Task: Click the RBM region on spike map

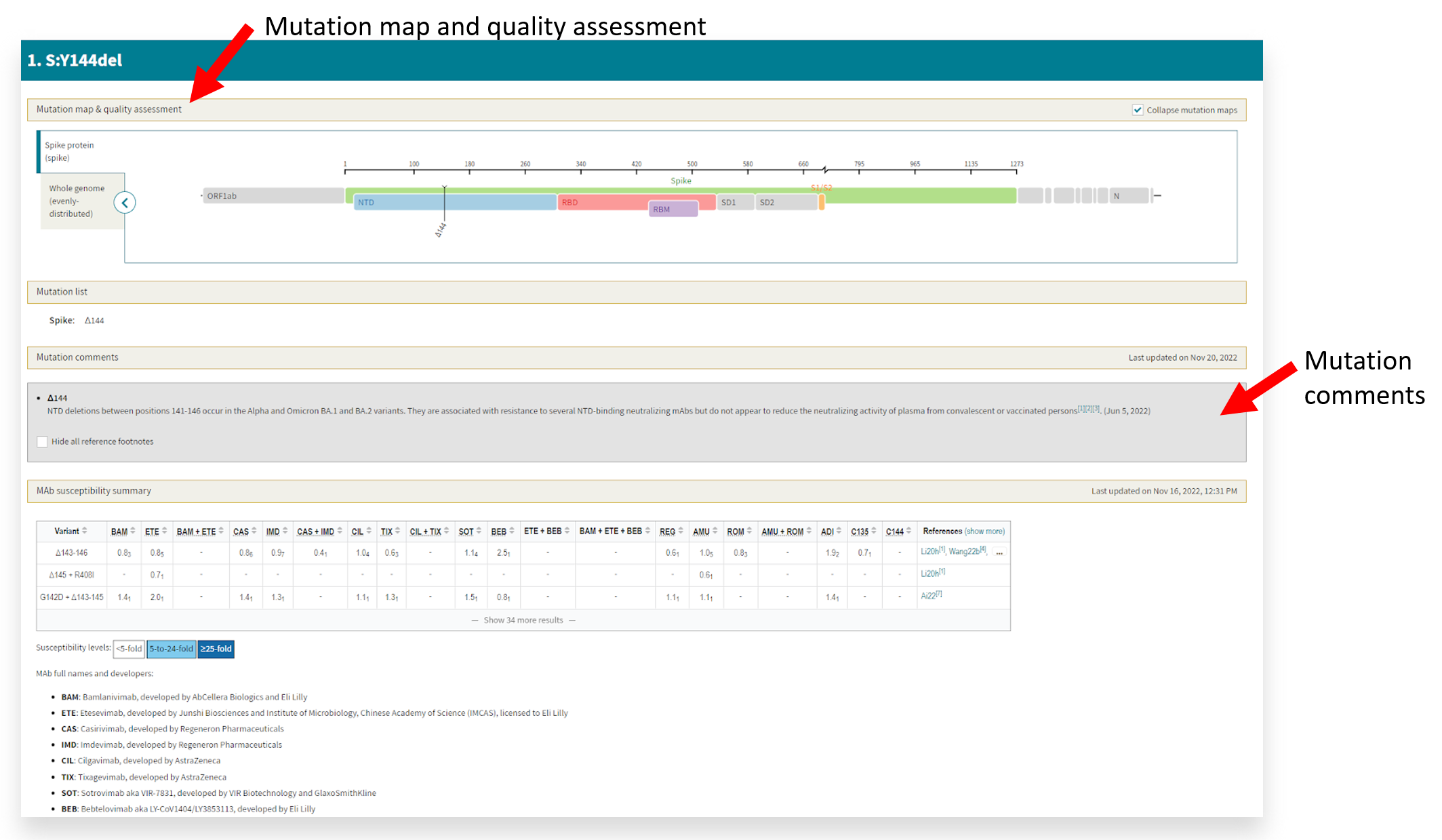Action: coord(673,209)
